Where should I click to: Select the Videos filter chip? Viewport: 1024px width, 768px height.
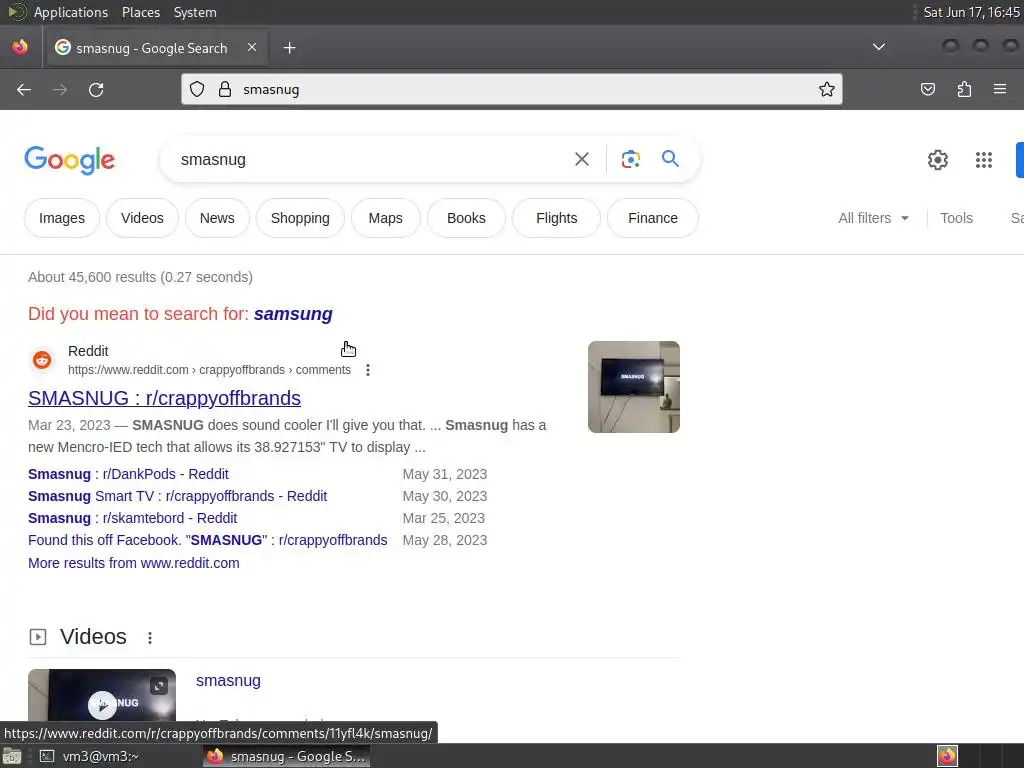tap(142, 218)
